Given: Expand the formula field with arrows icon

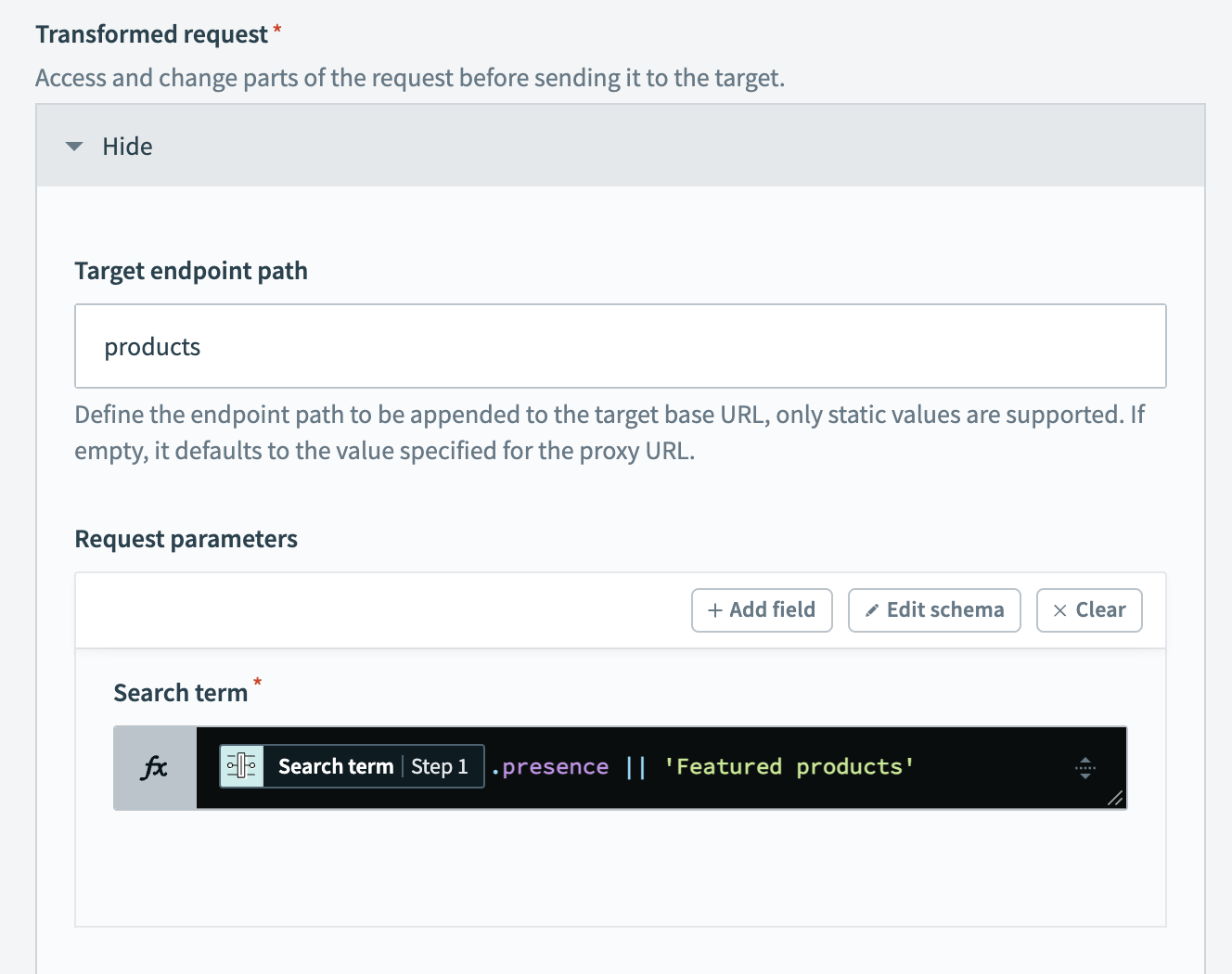Looking at the screenshot, I should coord(1084,767).
